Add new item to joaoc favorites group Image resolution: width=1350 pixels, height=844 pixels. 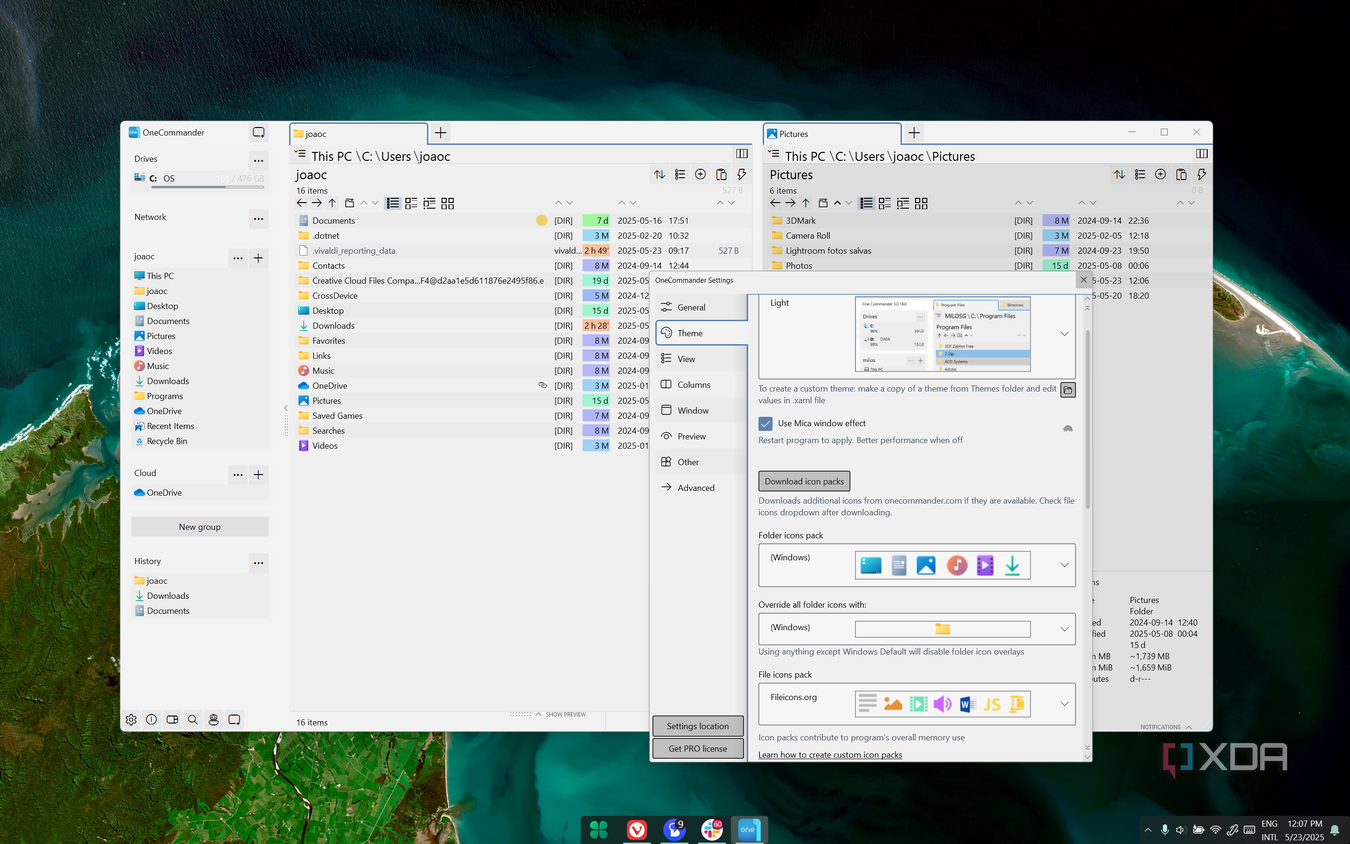(x=258, y=258)
